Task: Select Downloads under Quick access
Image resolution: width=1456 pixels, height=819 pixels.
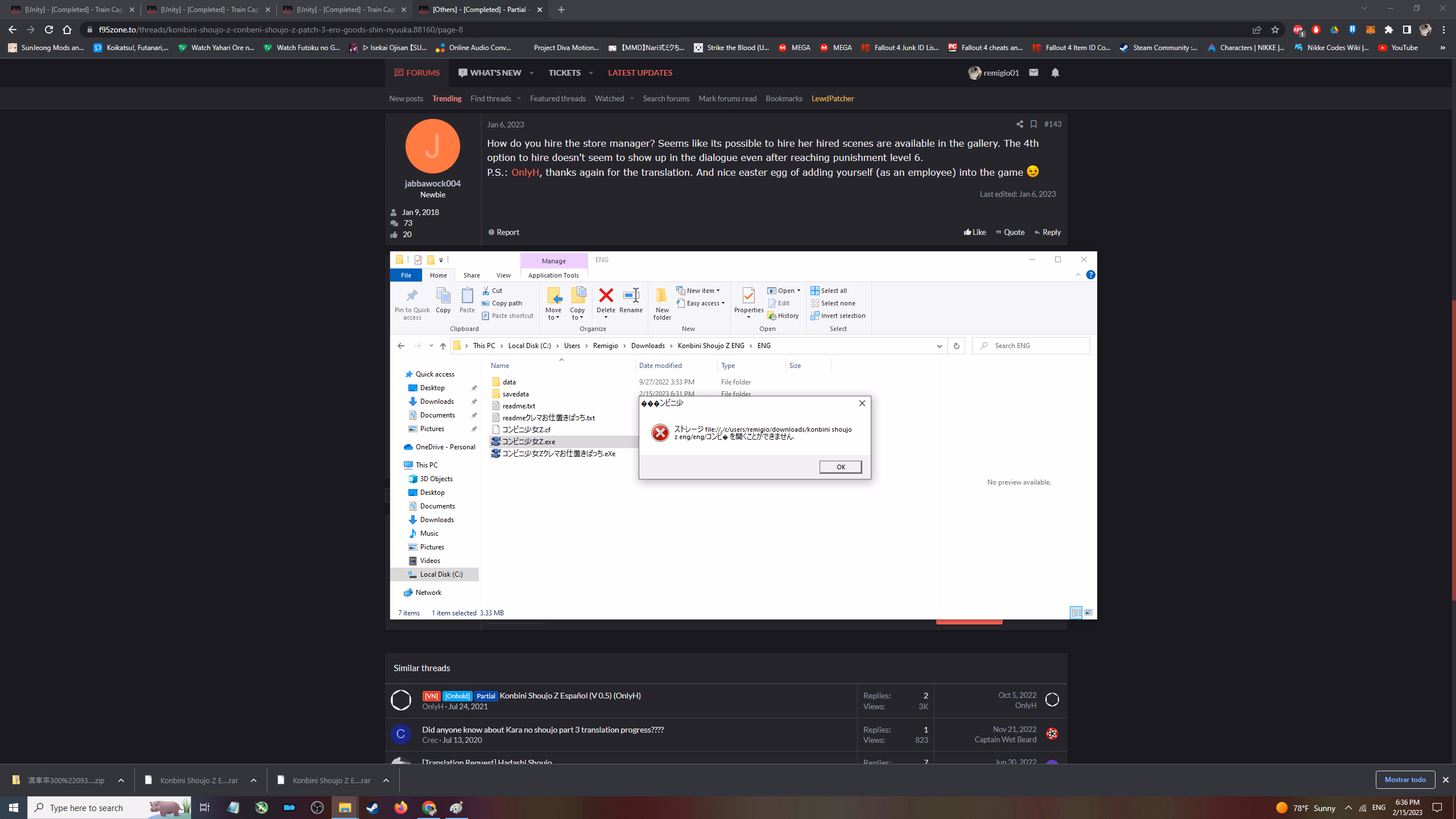Action: (437, 402)
